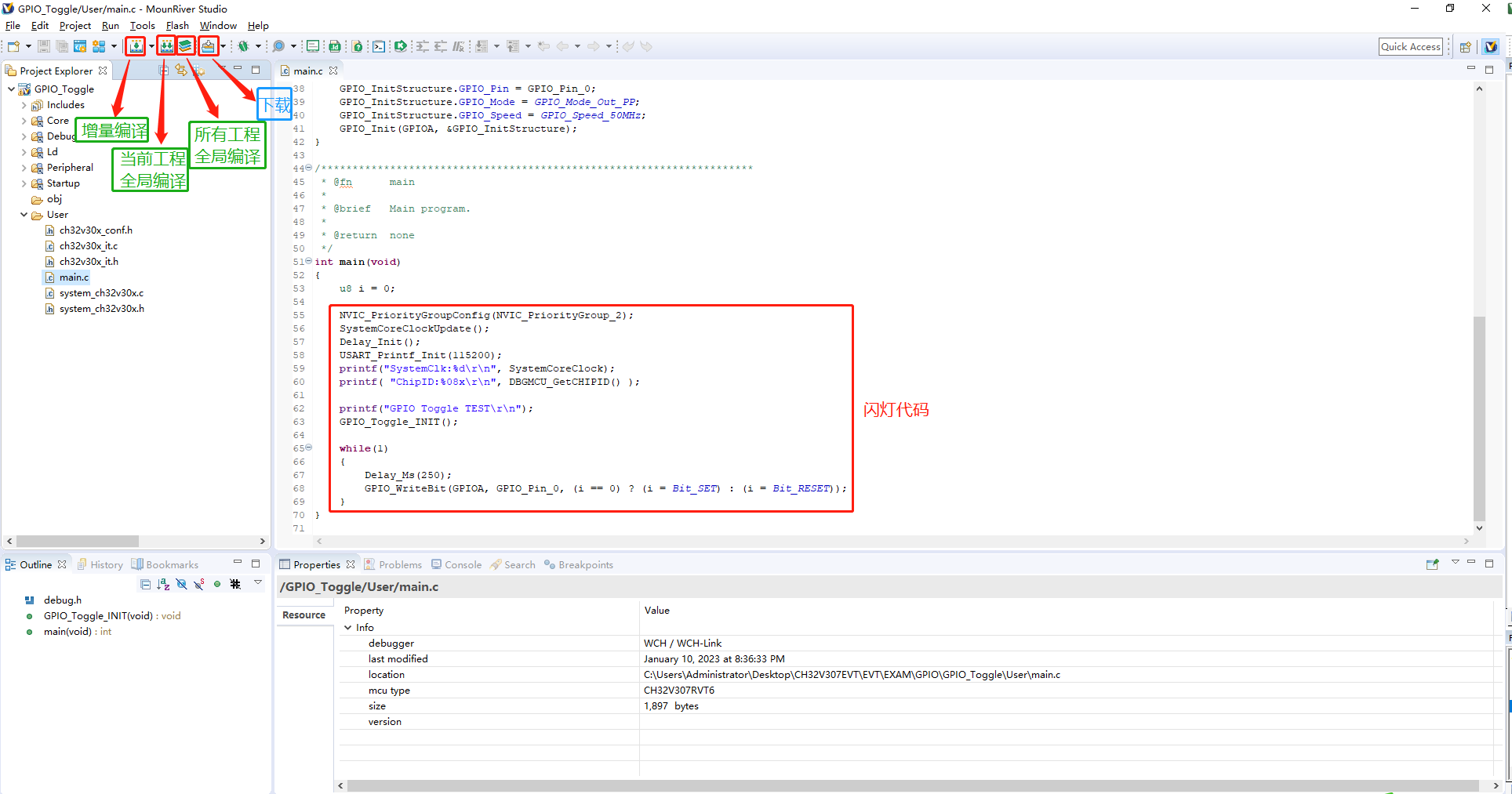Click the Save disk icon in toolbar
1512x794 pixels.
point(44,46)
